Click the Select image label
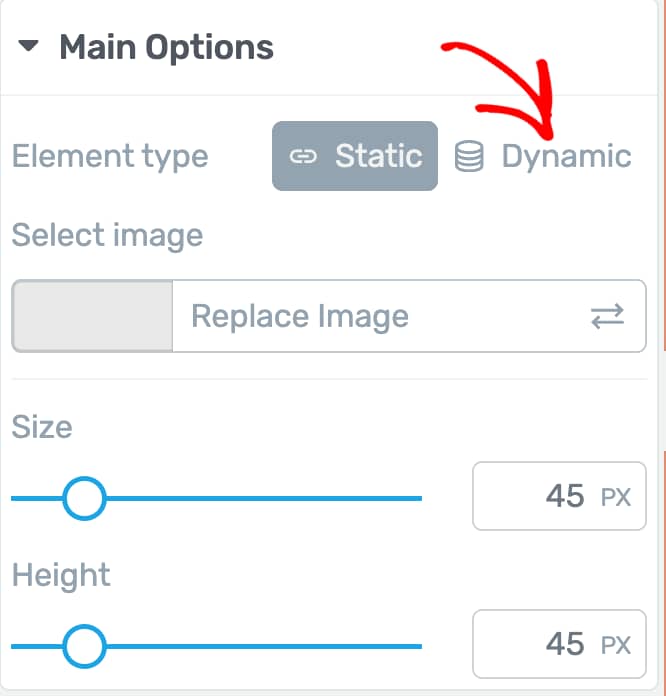Image resolution: width=666 pixels, height=696 pixels. 107,235
